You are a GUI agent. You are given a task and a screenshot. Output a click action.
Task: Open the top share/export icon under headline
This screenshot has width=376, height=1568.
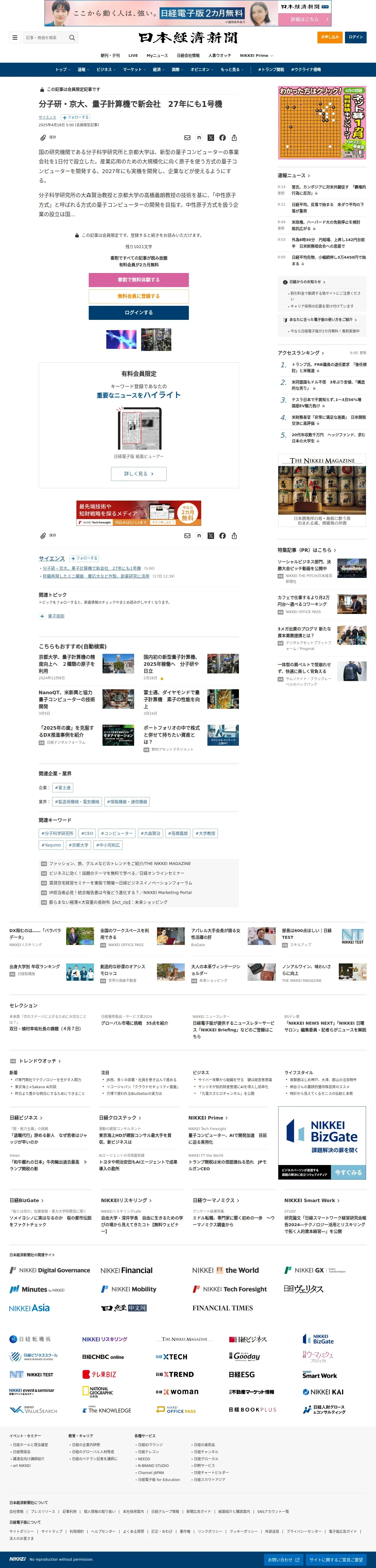point(234,138)
